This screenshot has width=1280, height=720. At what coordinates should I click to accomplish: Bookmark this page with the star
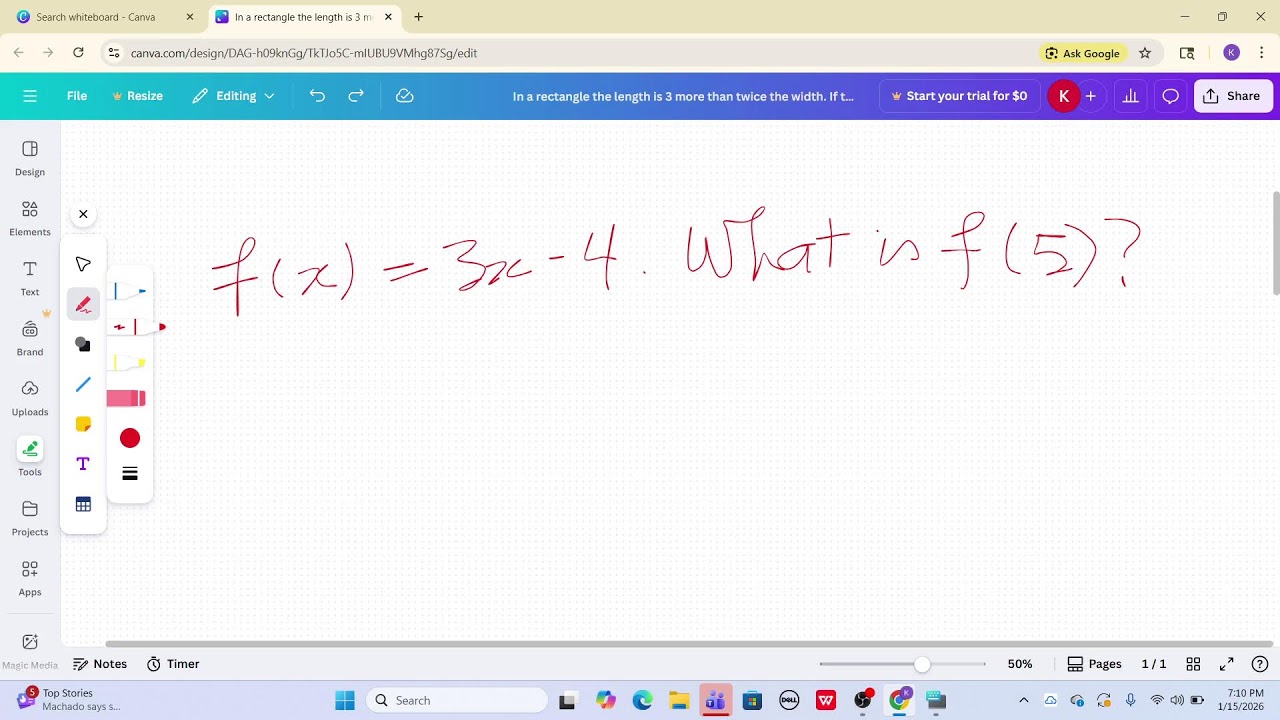(x=1145, y=53)
